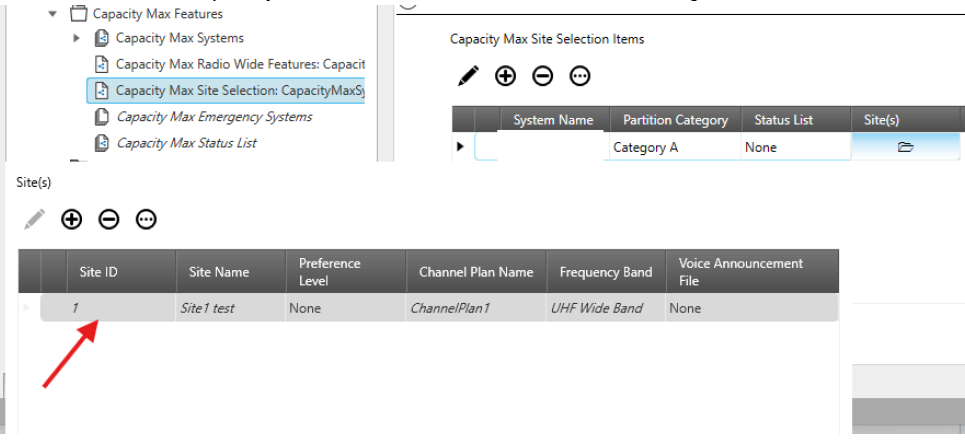This screenshot has width=965, height=442.
Task: Remove the selected Site Selection item
Action: [543, 76]
